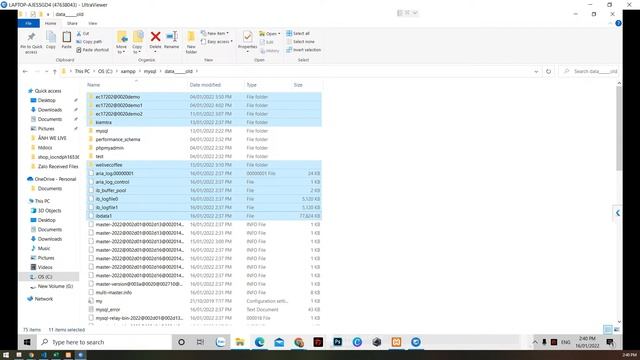Click Invert selection in ribbon
The height and width of the screenshot is (360, 640).
(304, 50)
